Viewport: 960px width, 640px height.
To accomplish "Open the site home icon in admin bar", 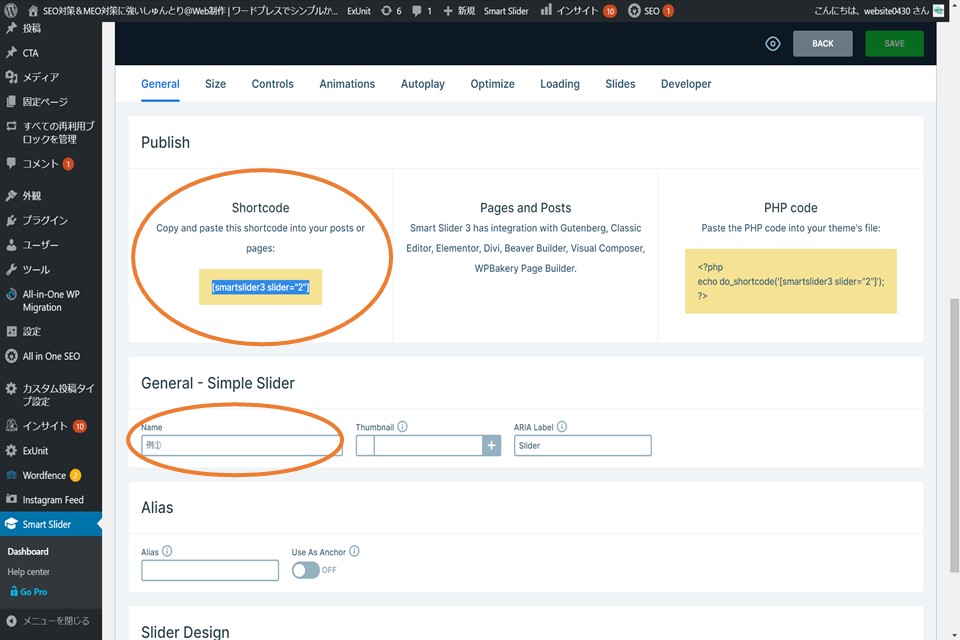I will [x=33, y=11].
